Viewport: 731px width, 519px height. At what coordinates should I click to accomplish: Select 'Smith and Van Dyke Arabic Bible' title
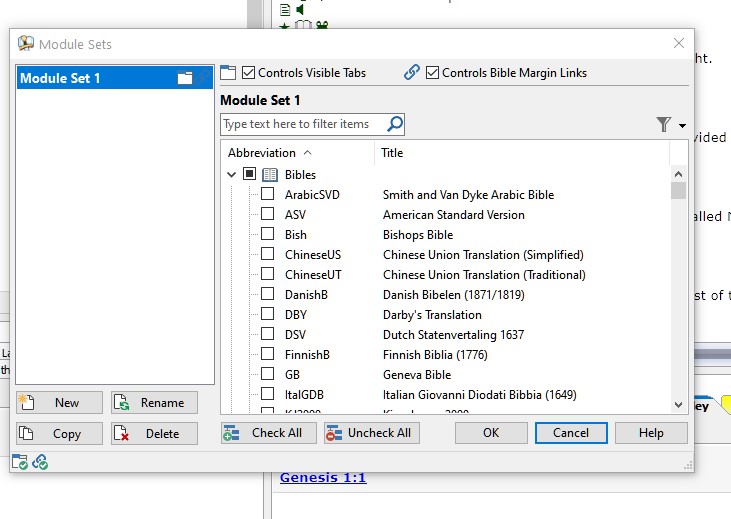pyautogui.click(x=469, y=195)
